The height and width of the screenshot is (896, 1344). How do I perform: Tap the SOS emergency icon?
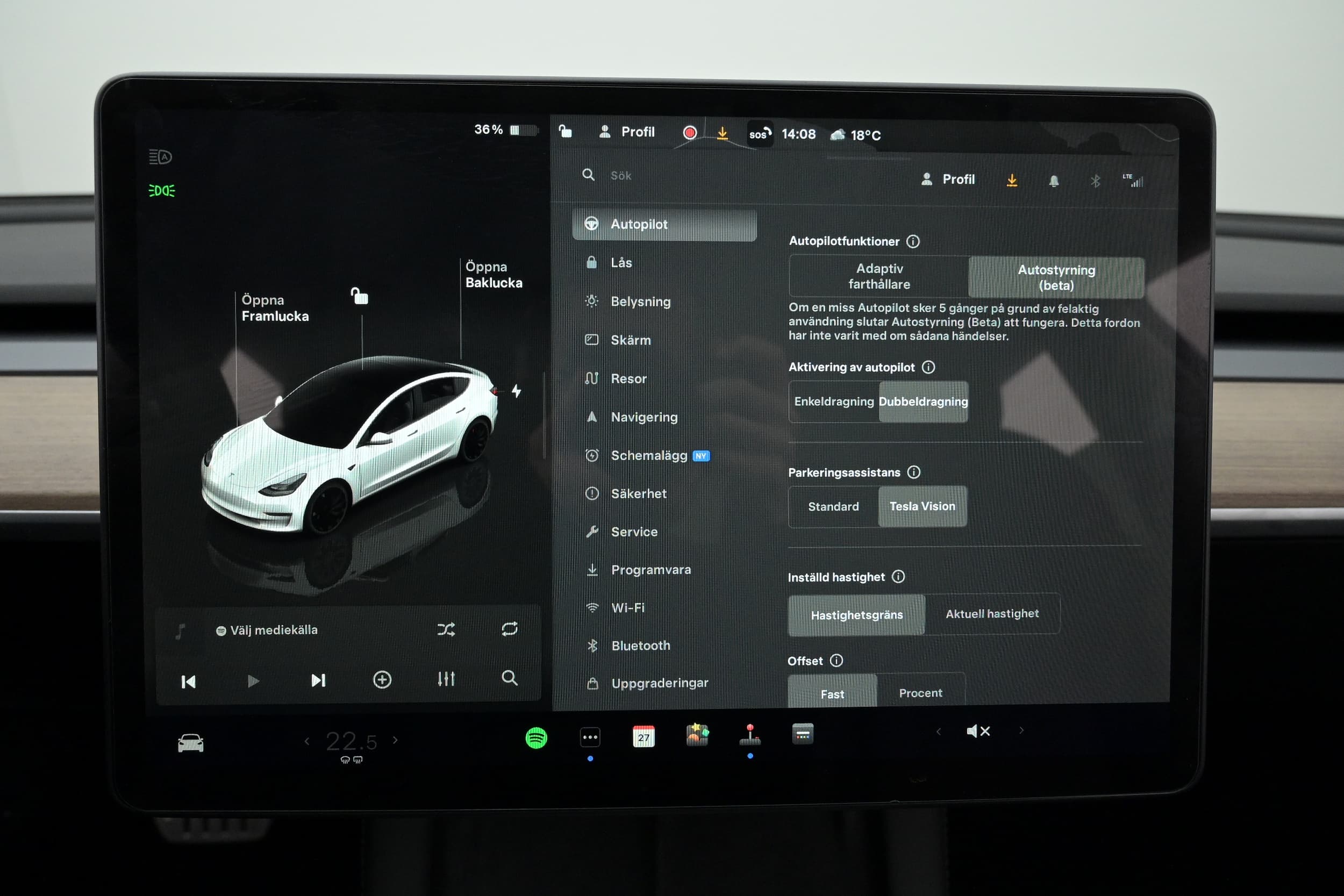click(x=760, y=134)
